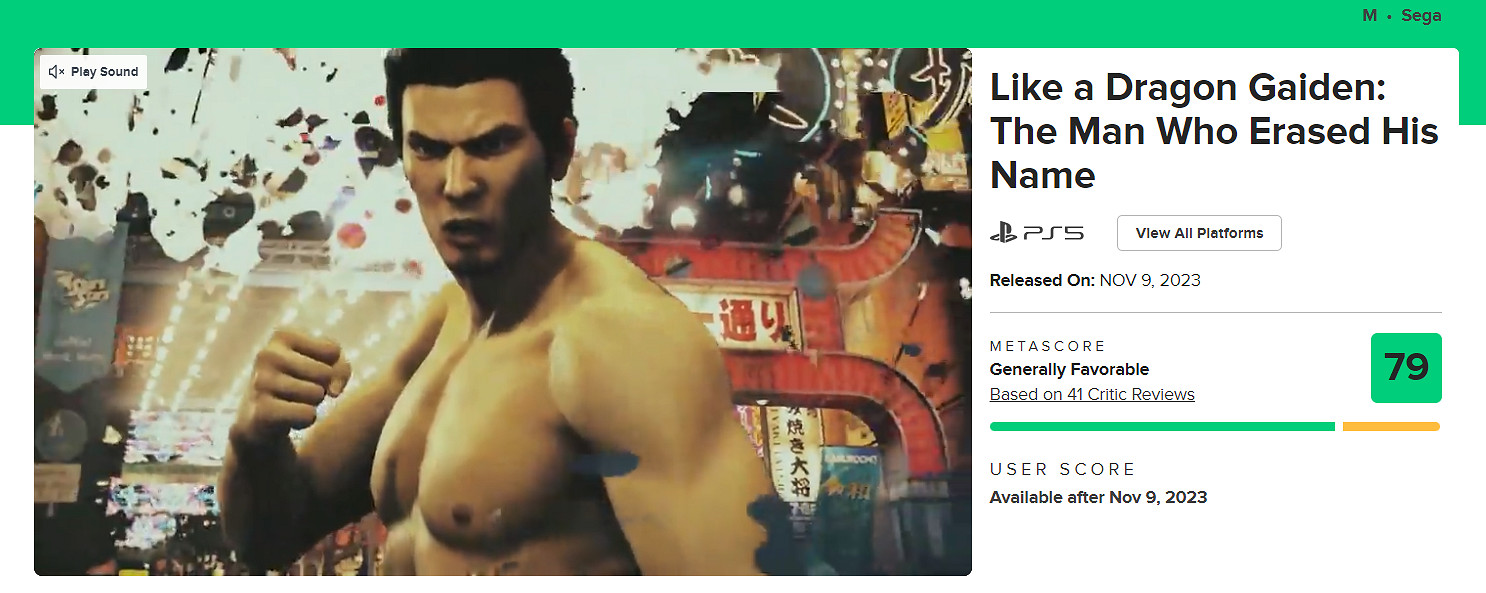Click the USER SCORE section heading

(x=1063, y=469)
